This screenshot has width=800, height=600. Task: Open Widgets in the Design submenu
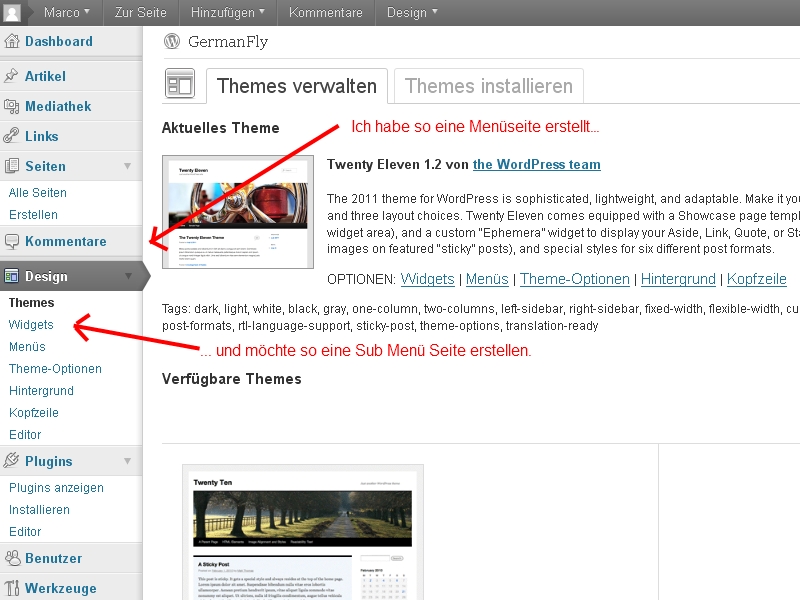tap(31, 325)
